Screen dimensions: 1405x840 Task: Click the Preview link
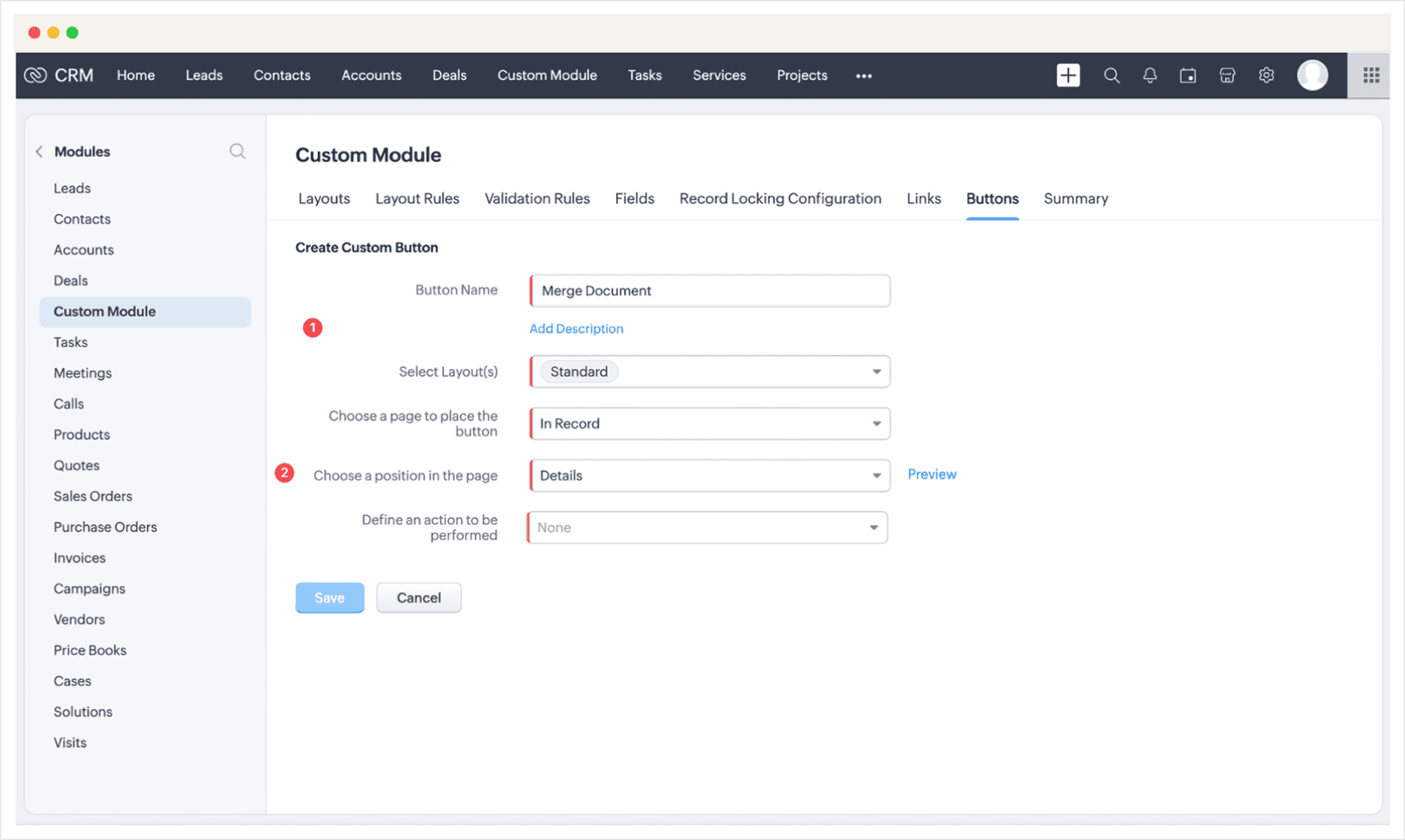pos(932,475)
